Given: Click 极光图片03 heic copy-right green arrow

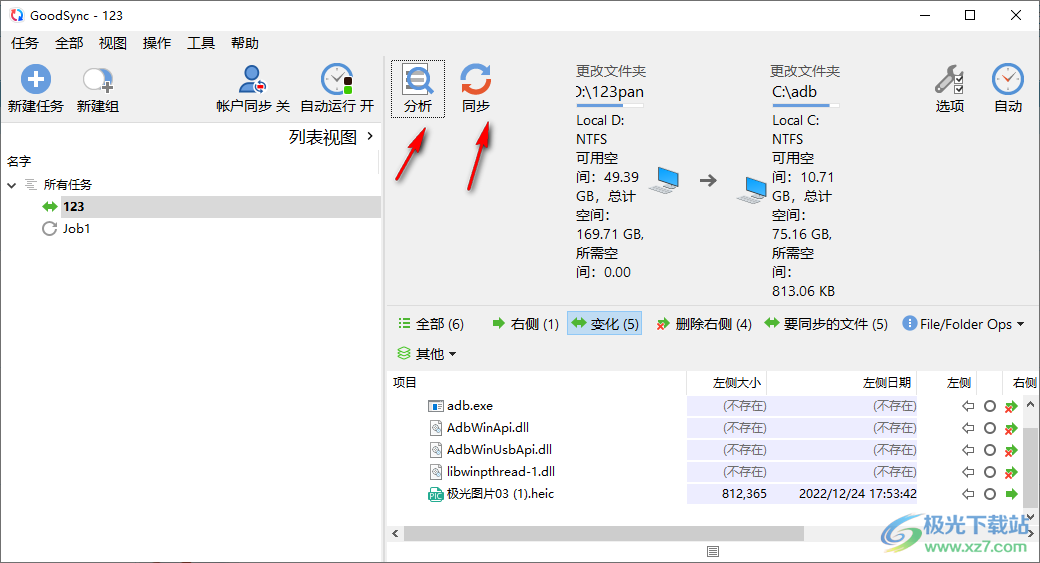Looking at the screenshot, I should coord(1011,494).
